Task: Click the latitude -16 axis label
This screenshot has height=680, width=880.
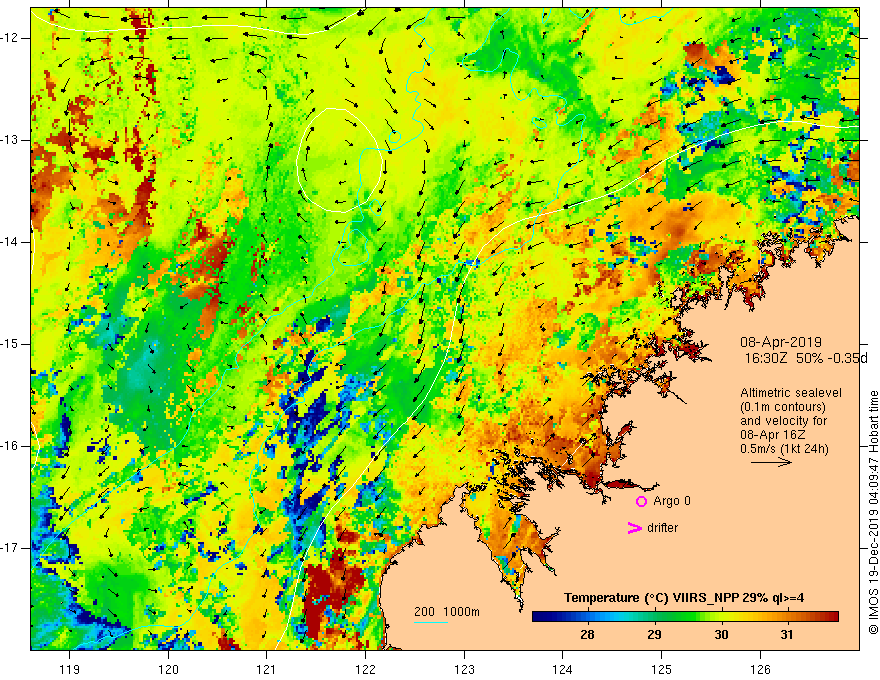Action: (x=10, y=447)
